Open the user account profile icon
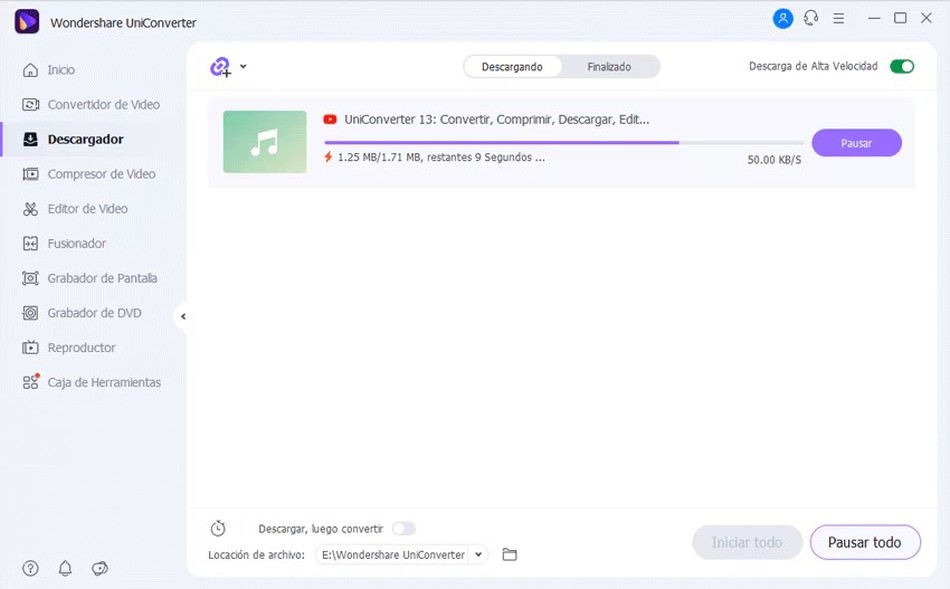 (x=783, y=18)
